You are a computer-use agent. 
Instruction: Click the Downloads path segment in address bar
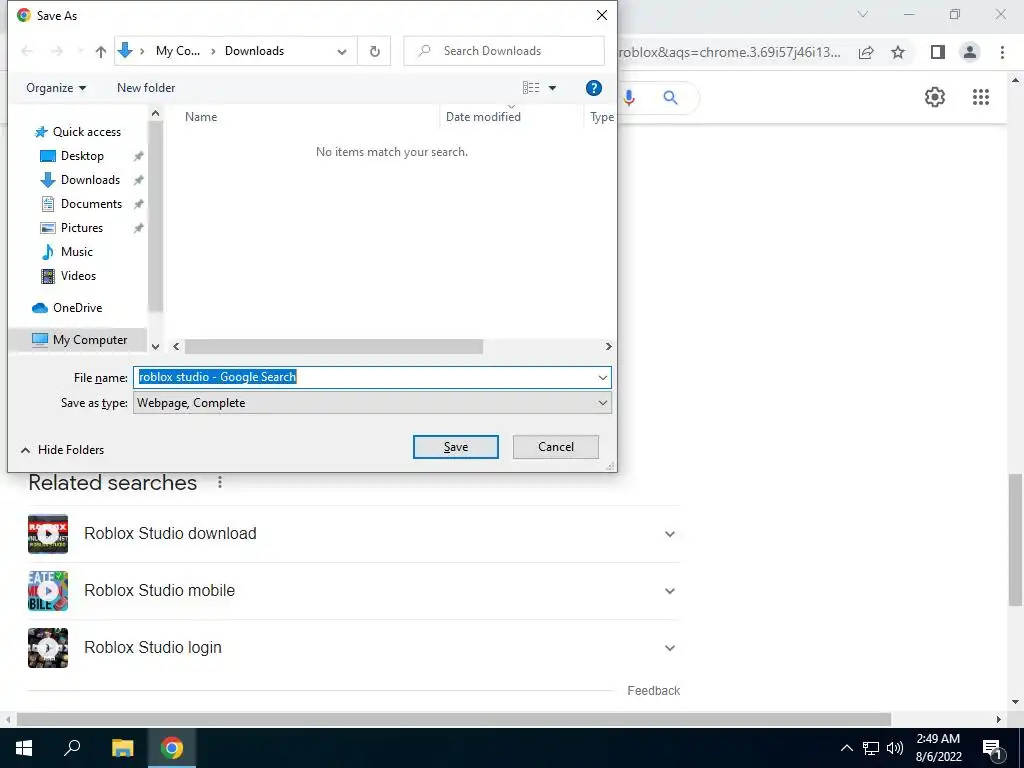tap(254, 51)
